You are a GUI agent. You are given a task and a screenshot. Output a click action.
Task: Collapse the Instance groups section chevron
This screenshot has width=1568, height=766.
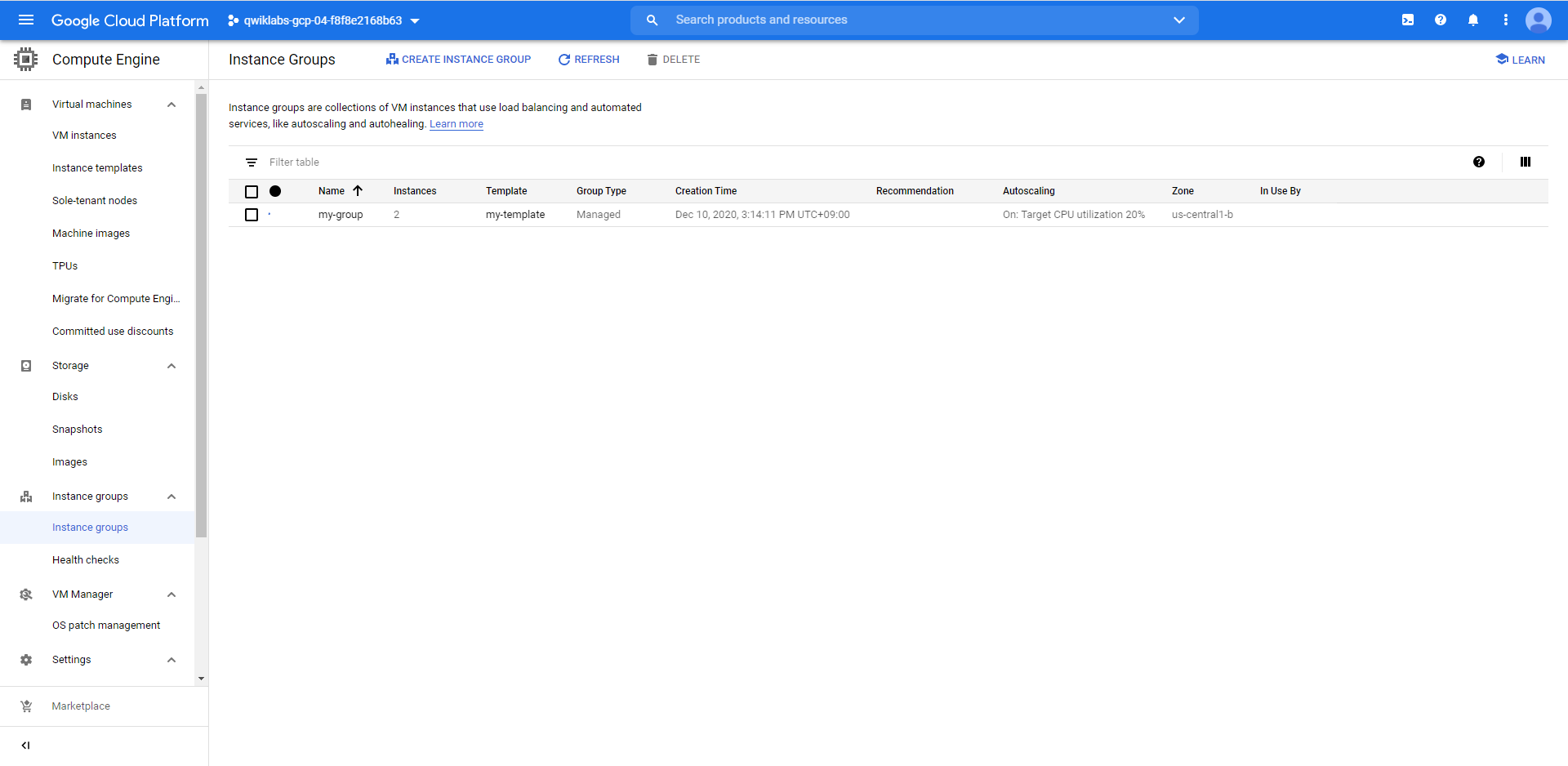pos(171,497)
